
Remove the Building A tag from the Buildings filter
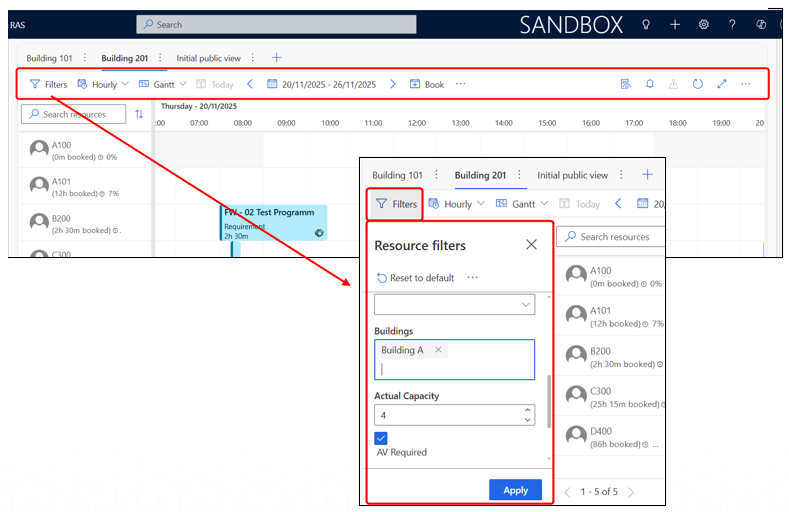pyautogui.click(x=438, y=350)
